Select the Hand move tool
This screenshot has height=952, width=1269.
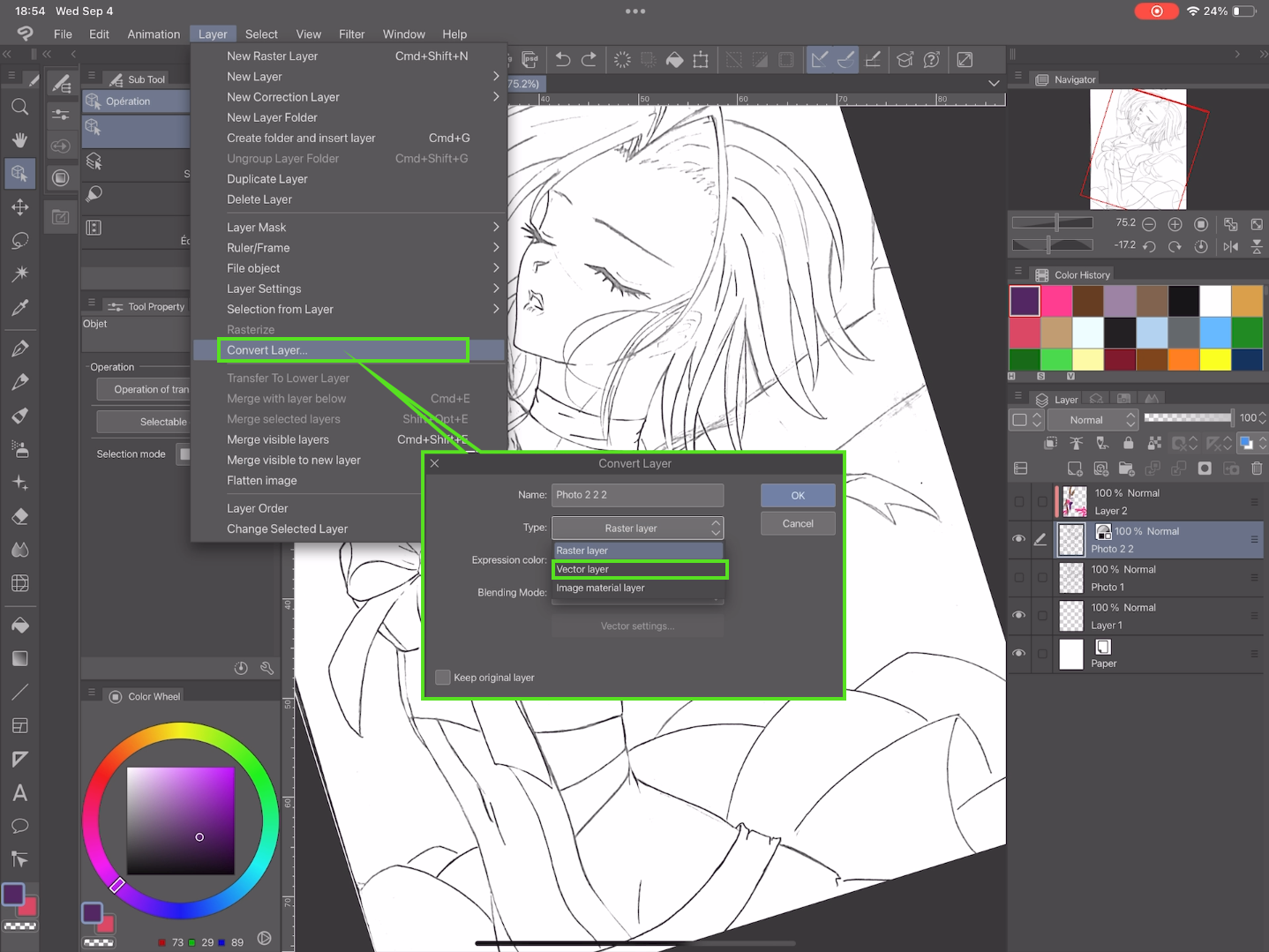click(19, 140)
